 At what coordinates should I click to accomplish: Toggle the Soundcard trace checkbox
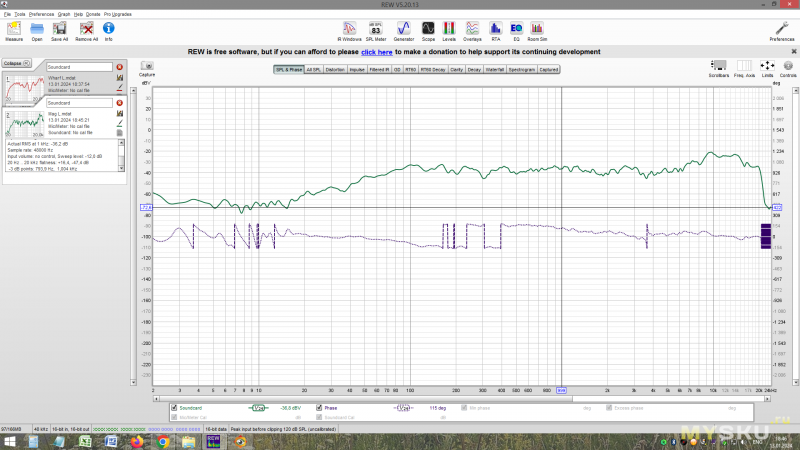[175, 408]
